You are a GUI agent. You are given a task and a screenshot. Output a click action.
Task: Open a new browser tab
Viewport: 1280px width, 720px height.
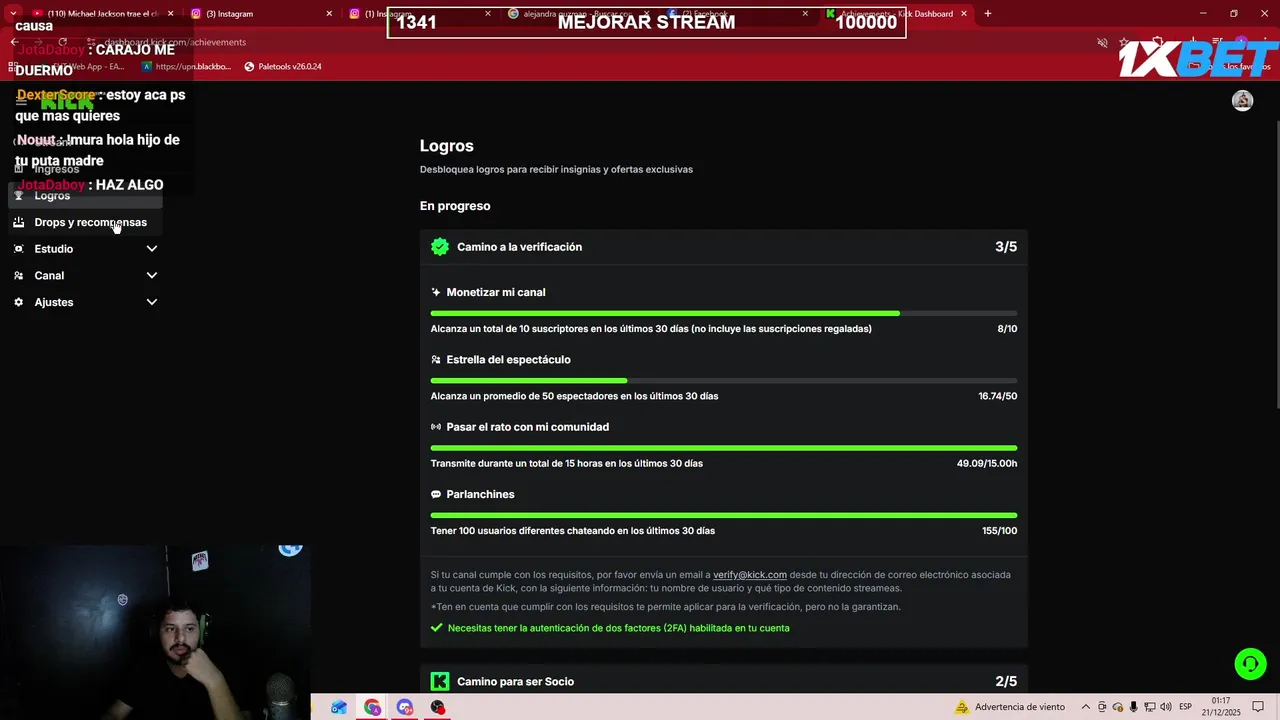(x=988, y=14)
